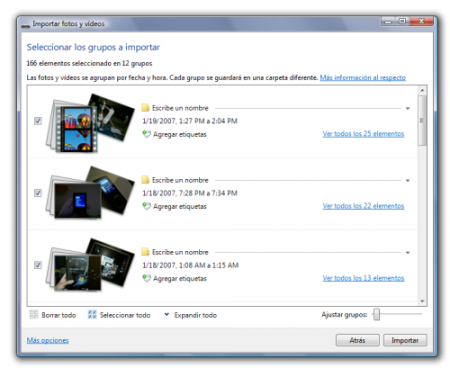
Task: Click Seleccionar los grupos a importar heading
Action: [93, 47]
